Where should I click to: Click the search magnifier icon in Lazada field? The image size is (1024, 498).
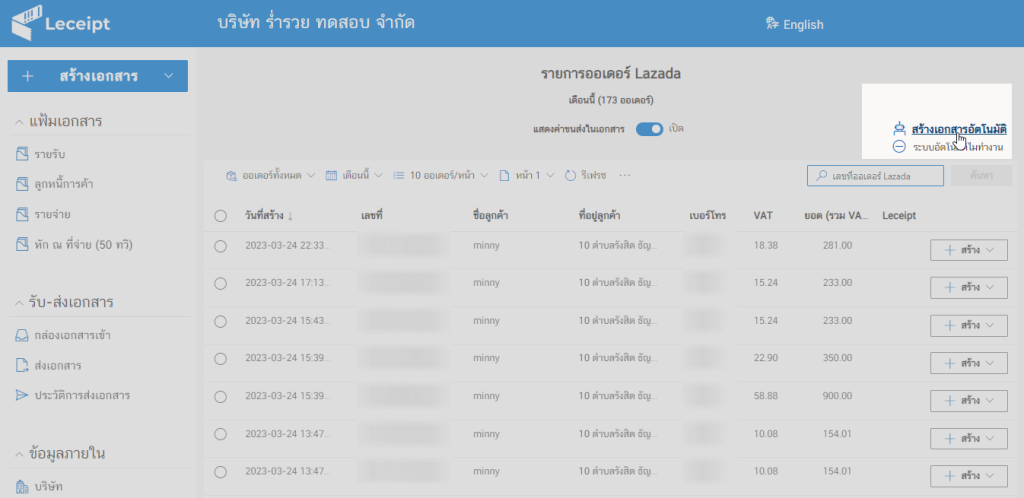820,176
